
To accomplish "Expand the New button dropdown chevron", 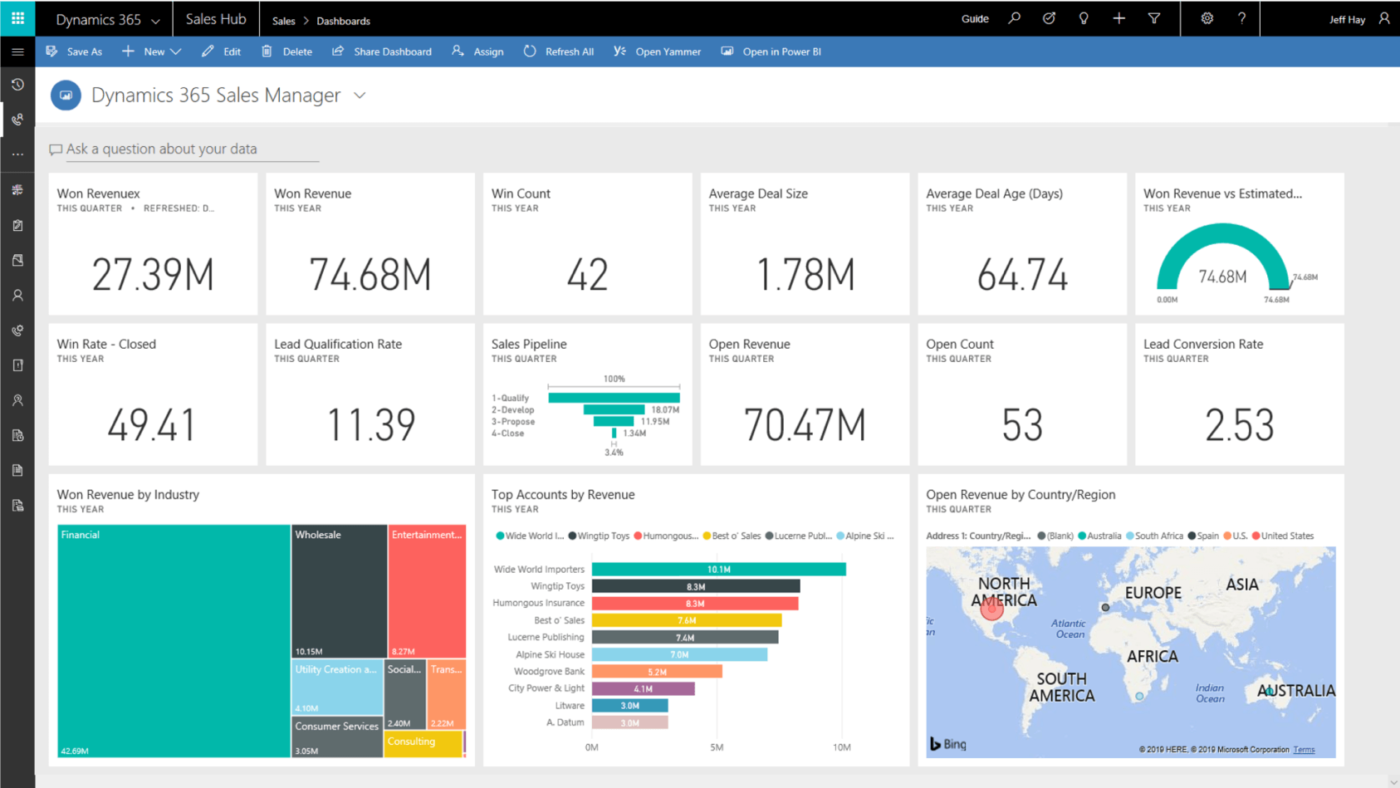I will (176, 52).
